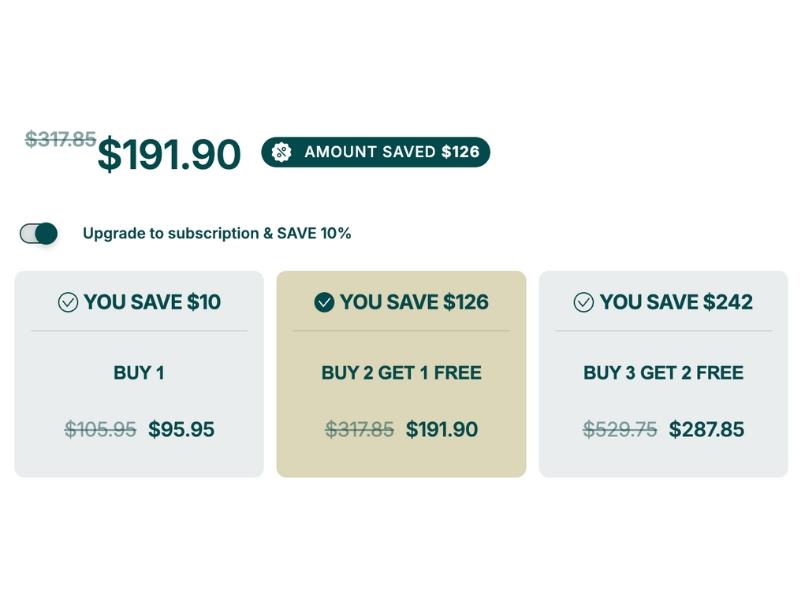The height and width of the screenshot is (600, 800).
Task: Click the crossed-out $529.75 price
Action: pyautogui.click(x=620, y=430)
